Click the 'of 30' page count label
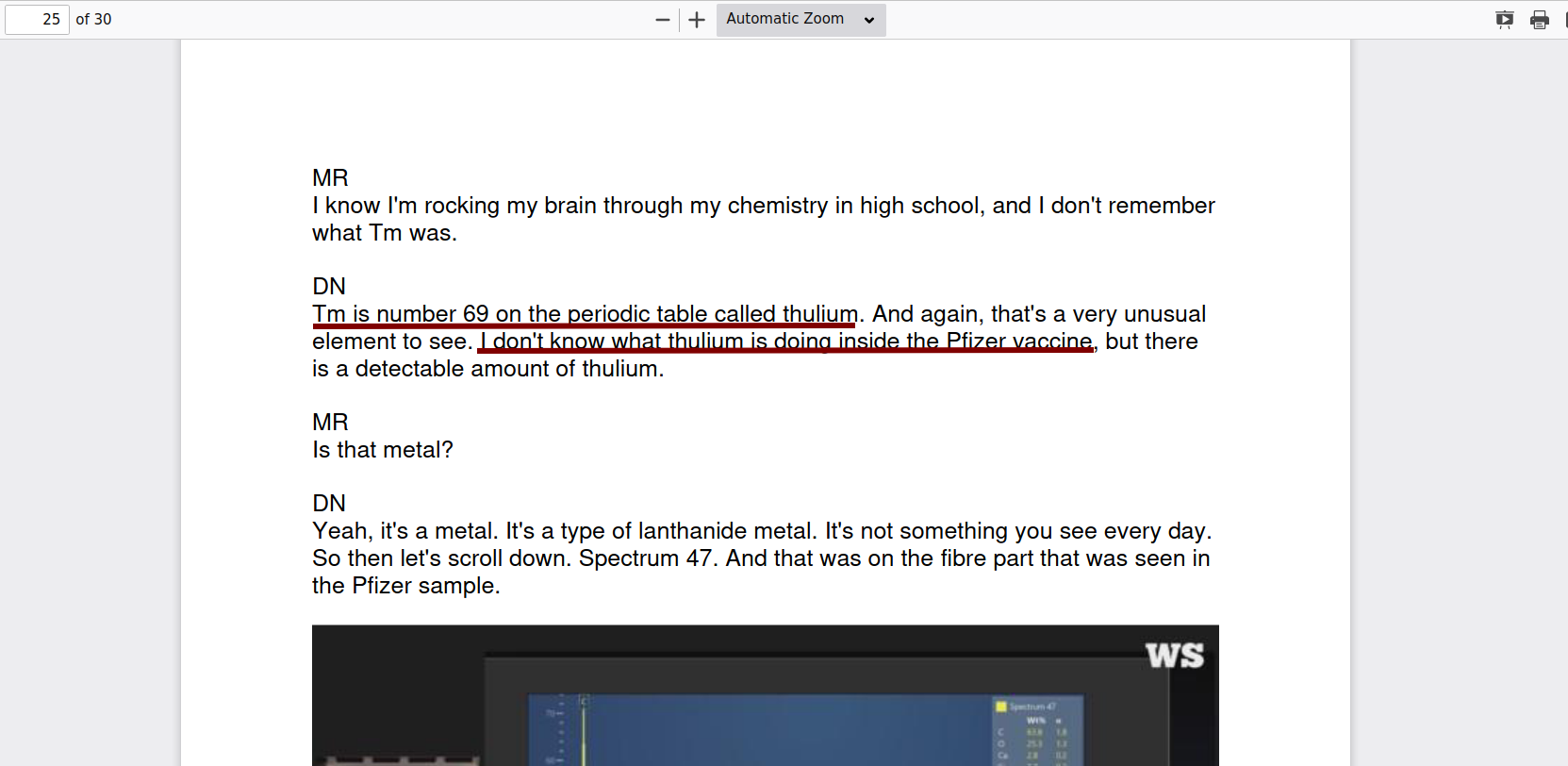The height and width of the screenshot is (766, 1568). pos(93,19)
